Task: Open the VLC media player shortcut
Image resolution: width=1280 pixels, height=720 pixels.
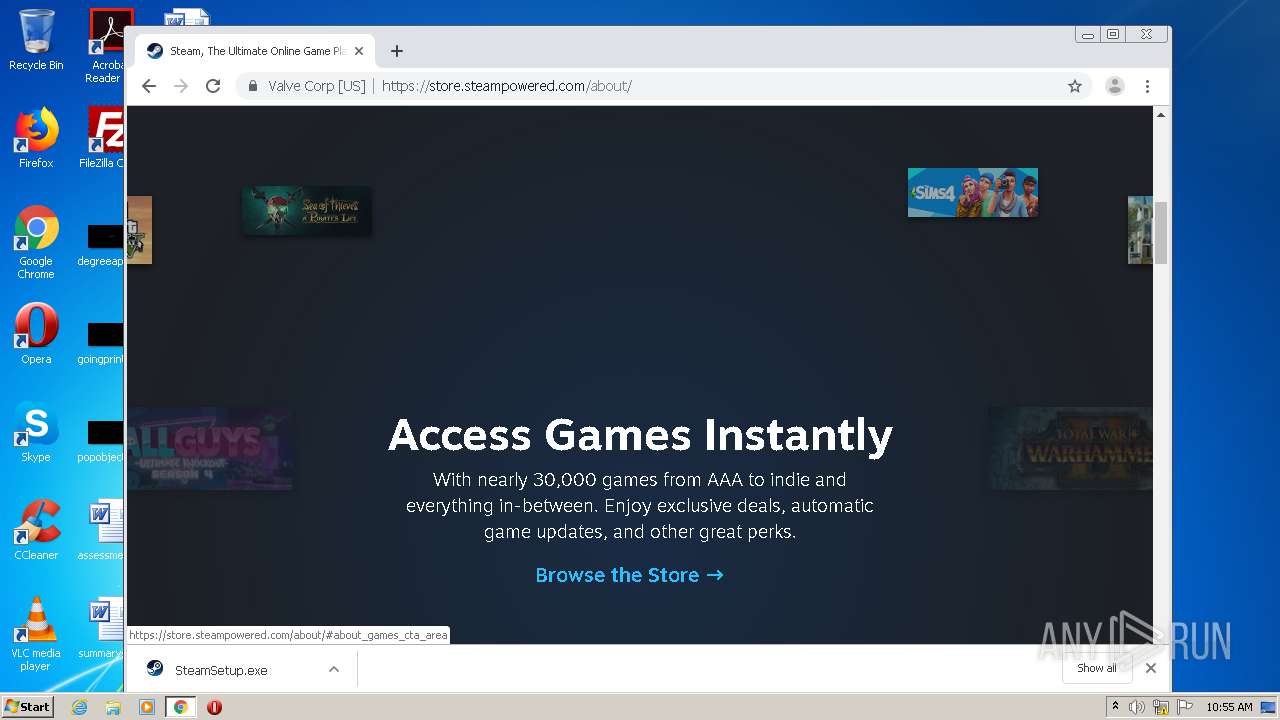Action: [36, 634]
